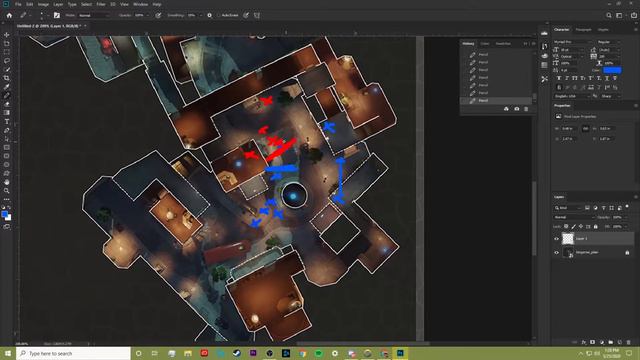Open search icon at top right
Screen dimensions: 640x360
coord(609,15)
